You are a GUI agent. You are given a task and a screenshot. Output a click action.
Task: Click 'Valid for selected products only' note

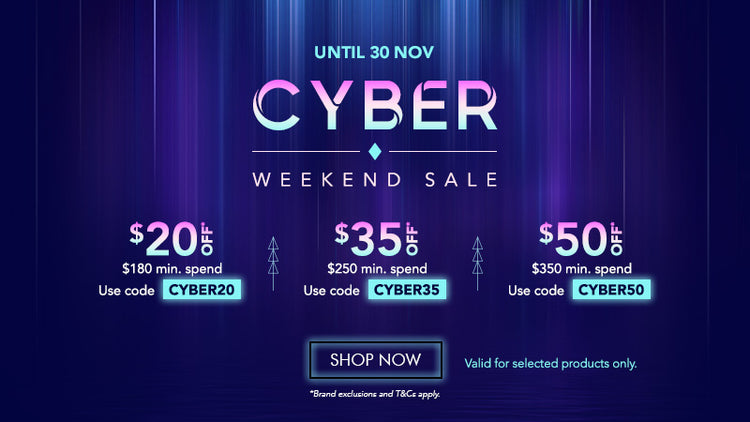point(550,363)
